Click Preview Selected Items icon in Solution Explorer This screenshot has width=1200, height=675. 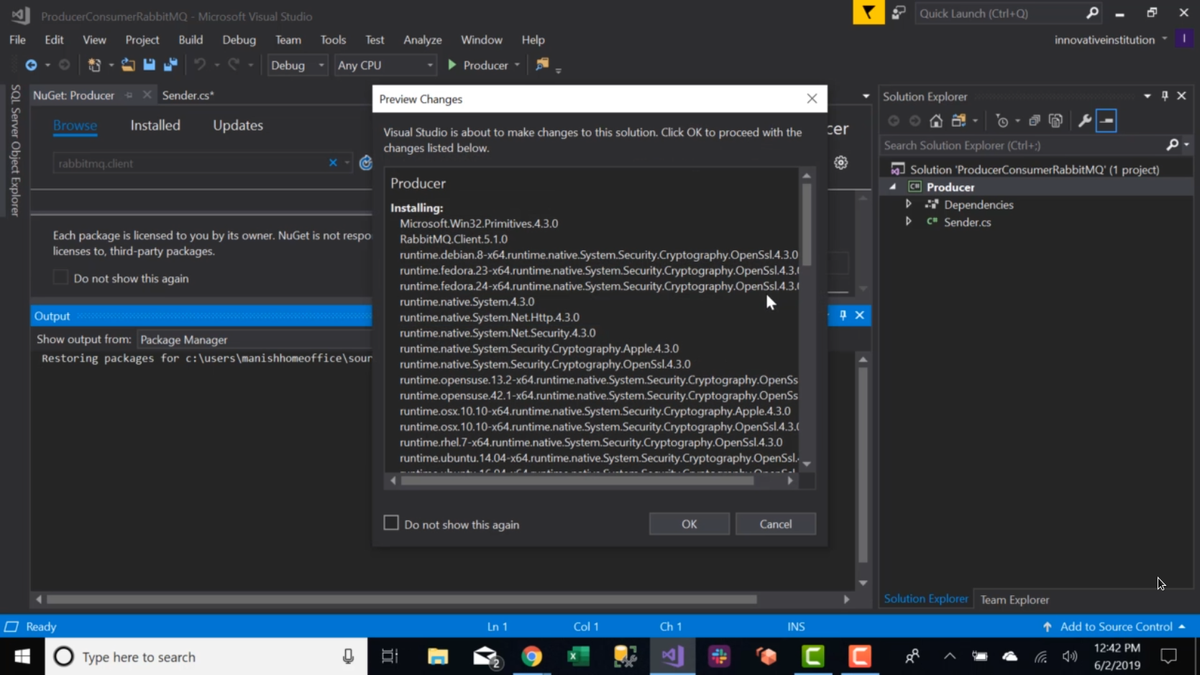[1106, 121]
